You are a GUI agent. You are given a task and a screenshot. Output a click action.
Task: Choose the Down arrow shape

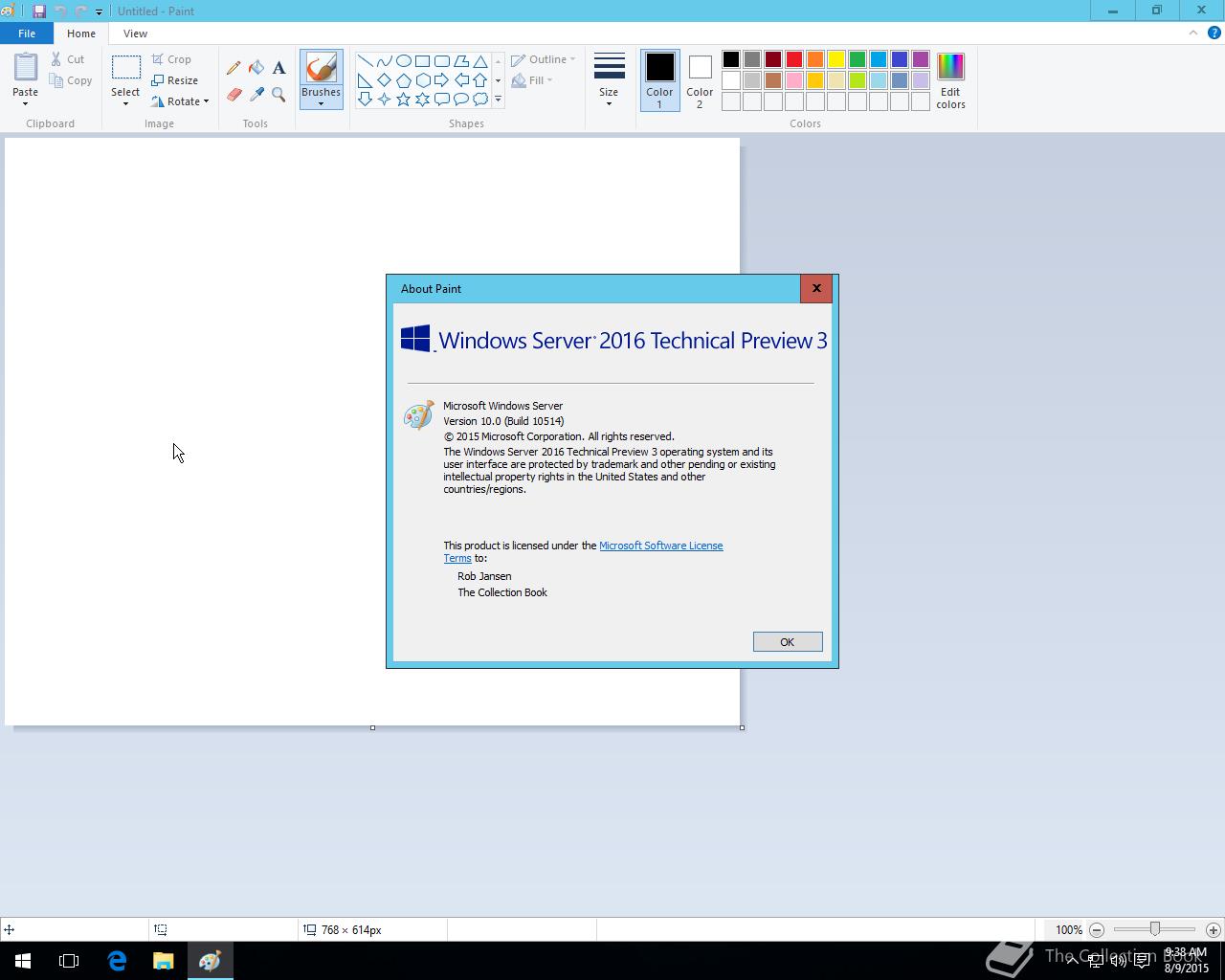click(366, 100)
